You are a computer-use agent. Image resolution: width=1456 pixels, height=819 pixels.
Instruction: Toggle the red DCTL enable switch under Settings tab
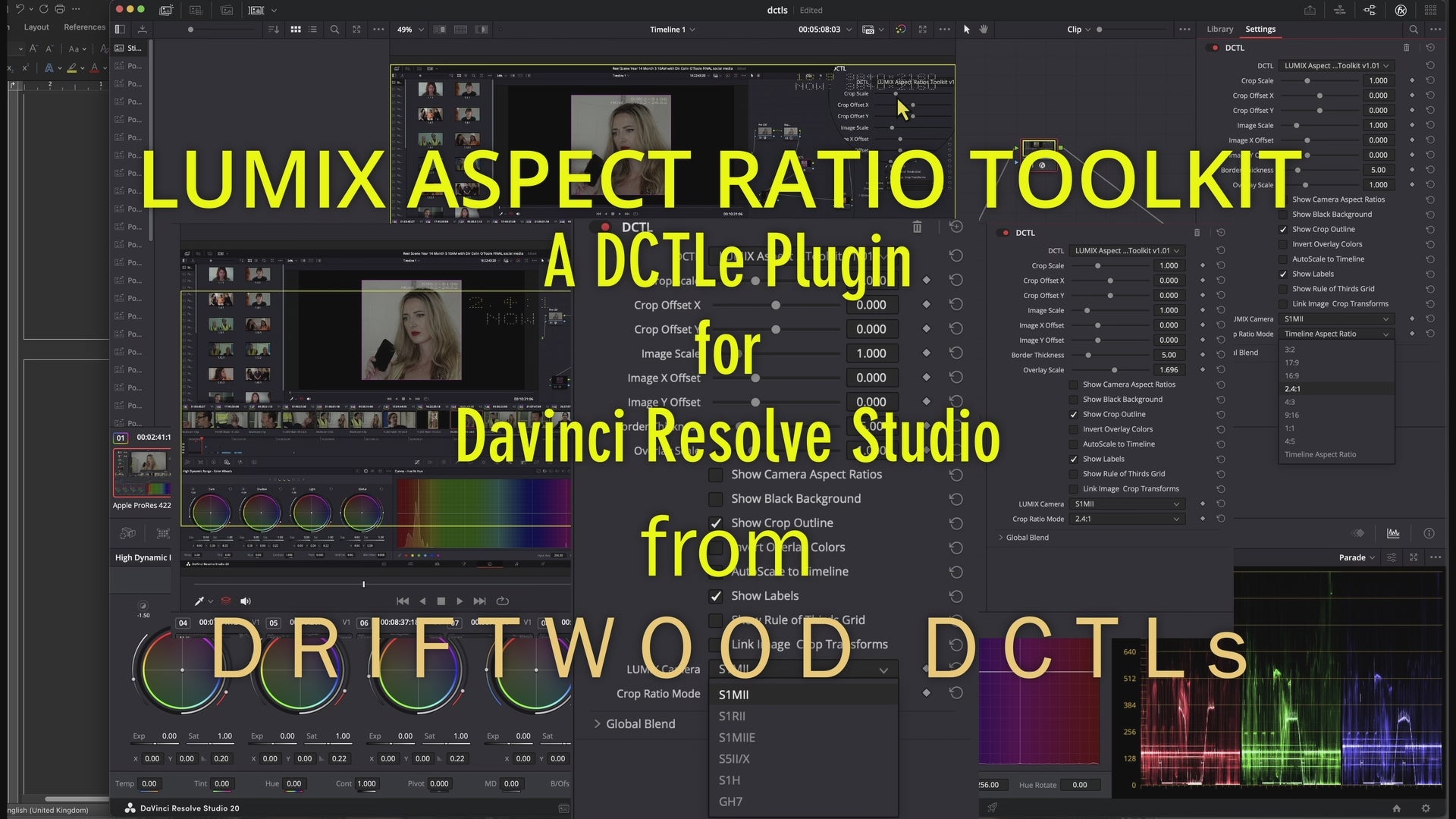click(x=1215, y=48)
